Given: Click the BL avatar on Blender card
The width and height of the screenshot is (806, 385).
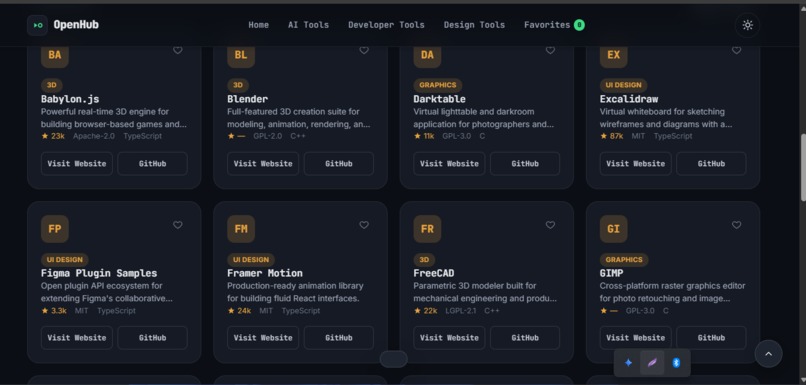Looking at the screenshot, I should pyautogui.click(x=241, y=56).
